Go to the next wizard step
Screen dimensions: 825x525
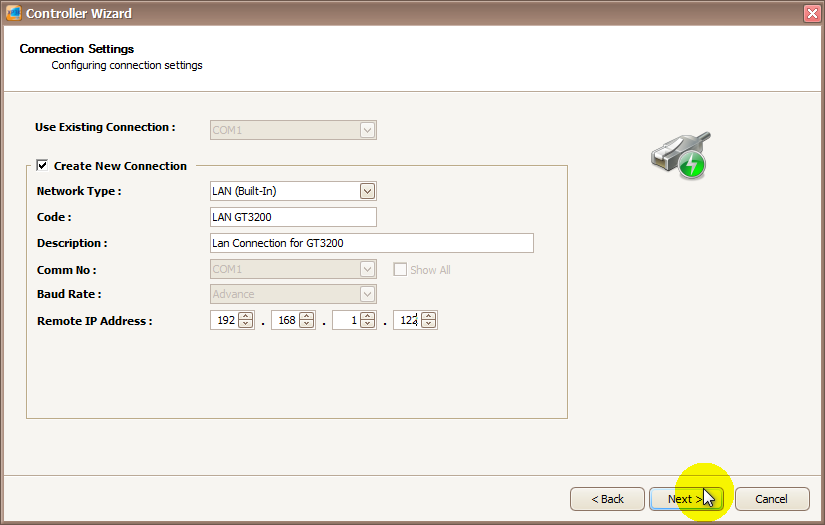click(686, 499)
